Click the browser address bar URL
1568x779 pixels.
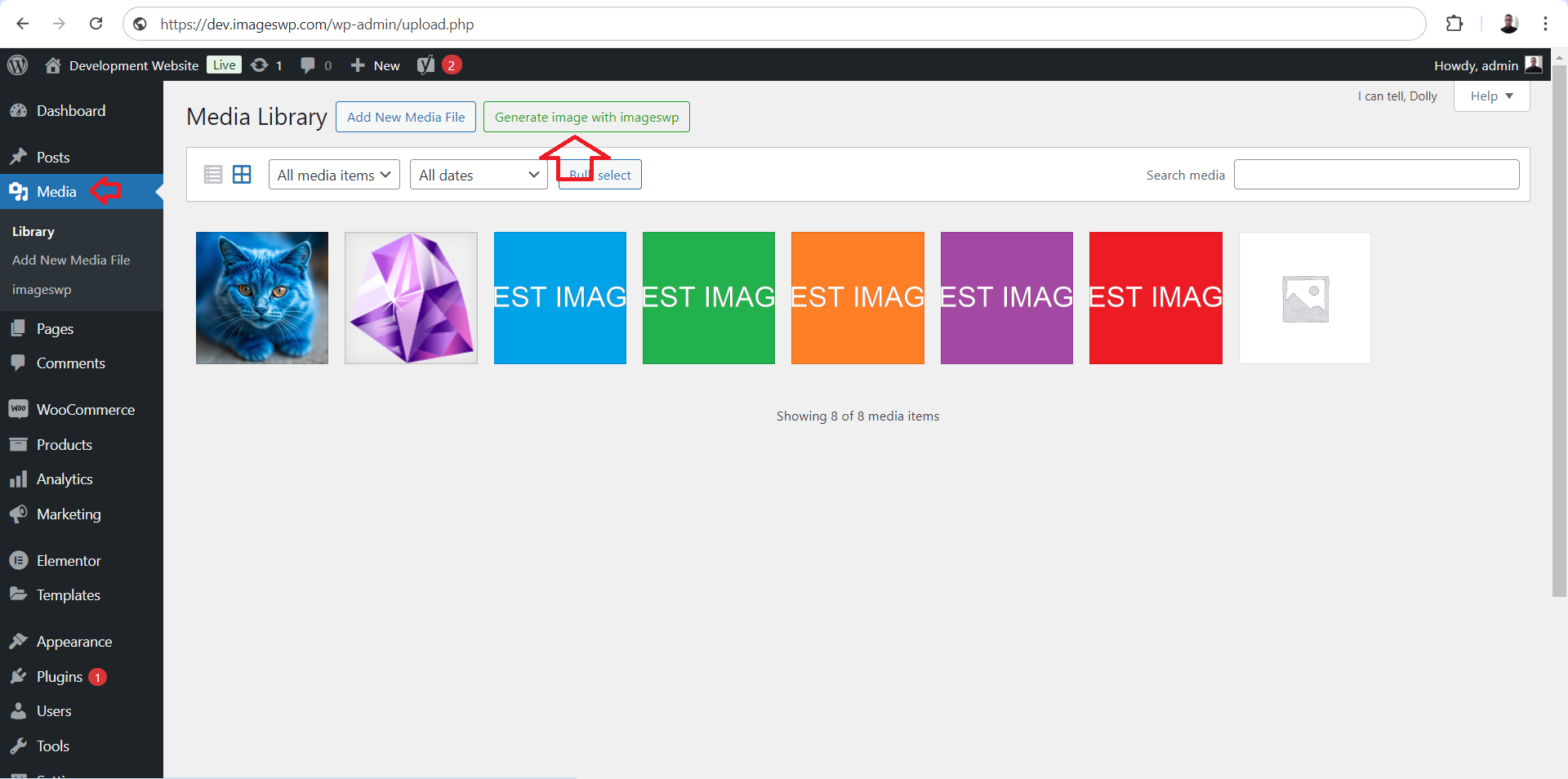(x=317, y=24)
